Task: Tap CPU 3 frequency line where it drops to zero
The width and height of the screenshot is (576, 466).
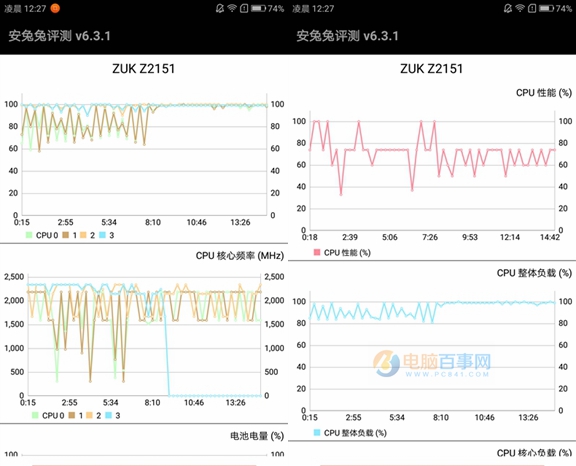Action: (x=169, y=395)
